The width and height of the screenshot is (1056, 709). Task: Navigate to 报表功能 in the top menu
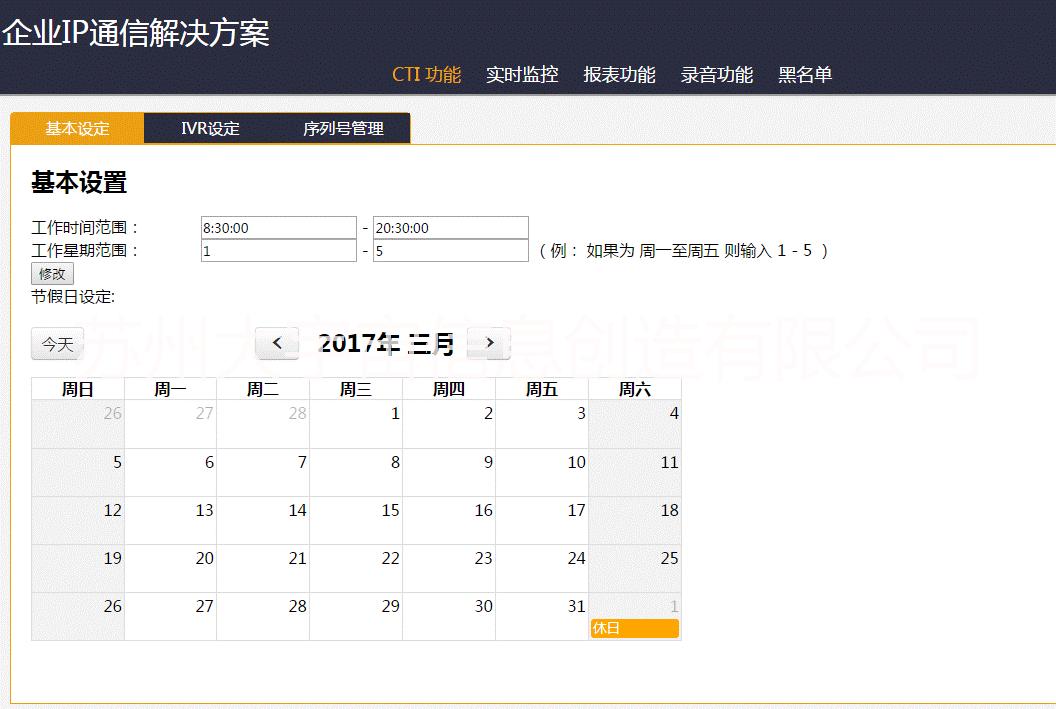coord(619,75)
